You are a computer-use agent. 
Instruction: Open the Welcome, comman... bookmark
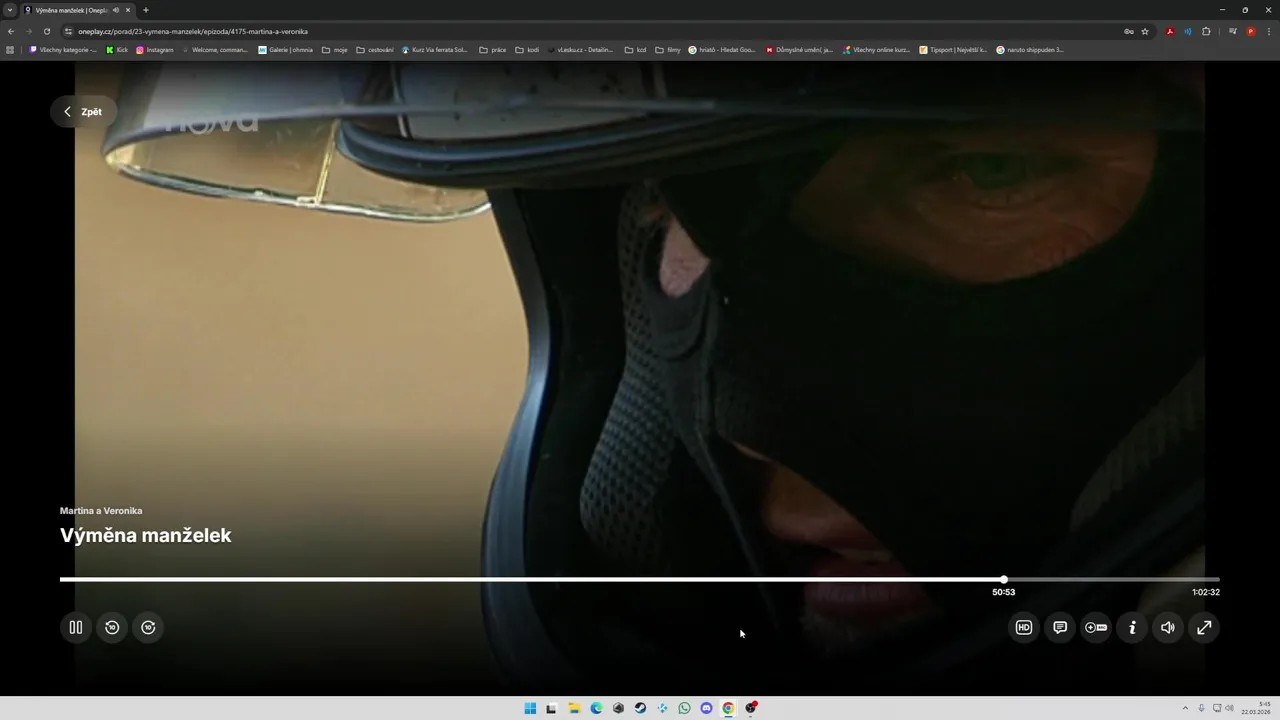pyautogui.click(x=214, y=49)
